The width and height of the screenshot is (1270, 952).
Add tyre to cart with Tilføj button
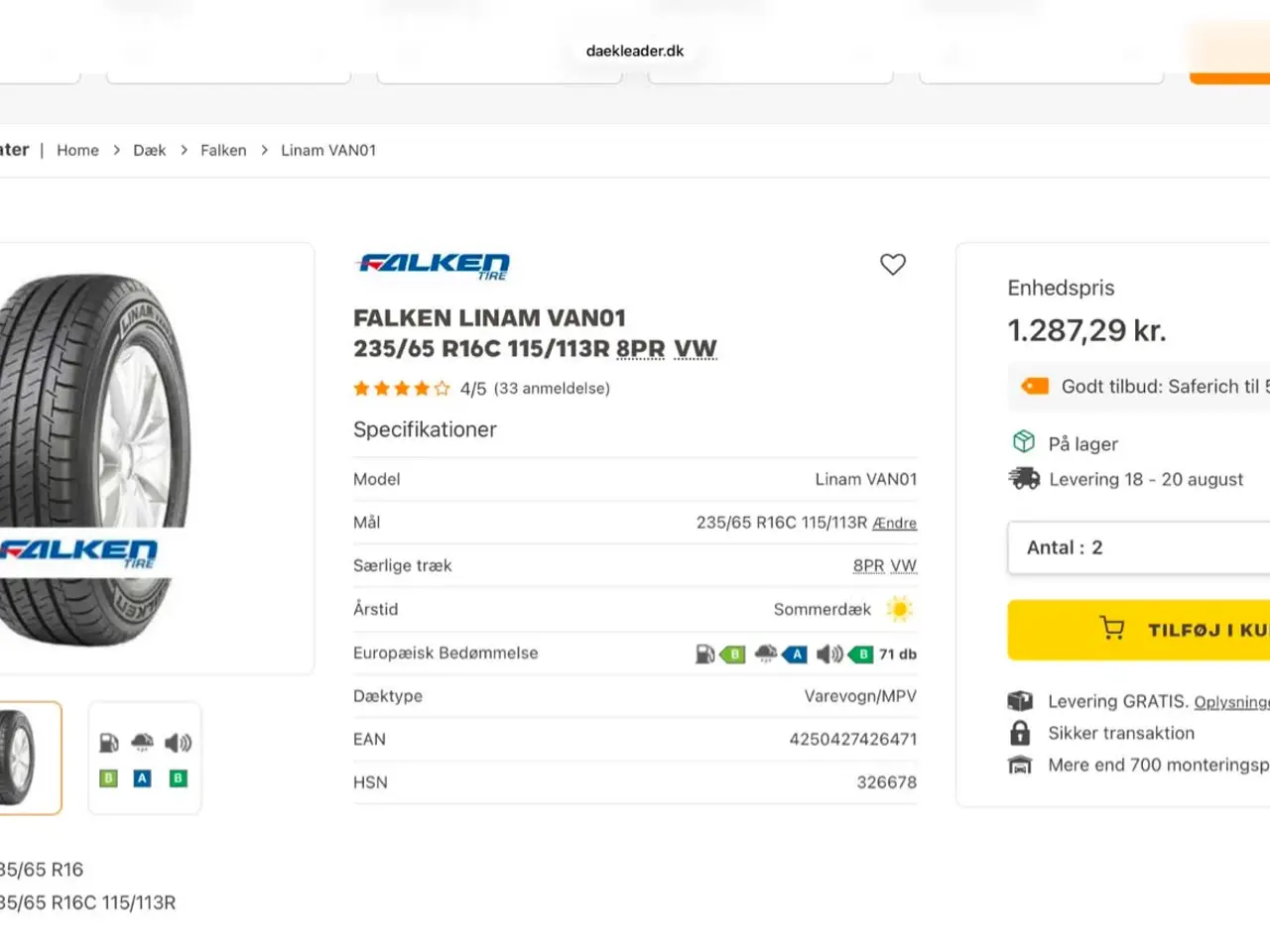pyautogui.click(x=1139, y=630)
